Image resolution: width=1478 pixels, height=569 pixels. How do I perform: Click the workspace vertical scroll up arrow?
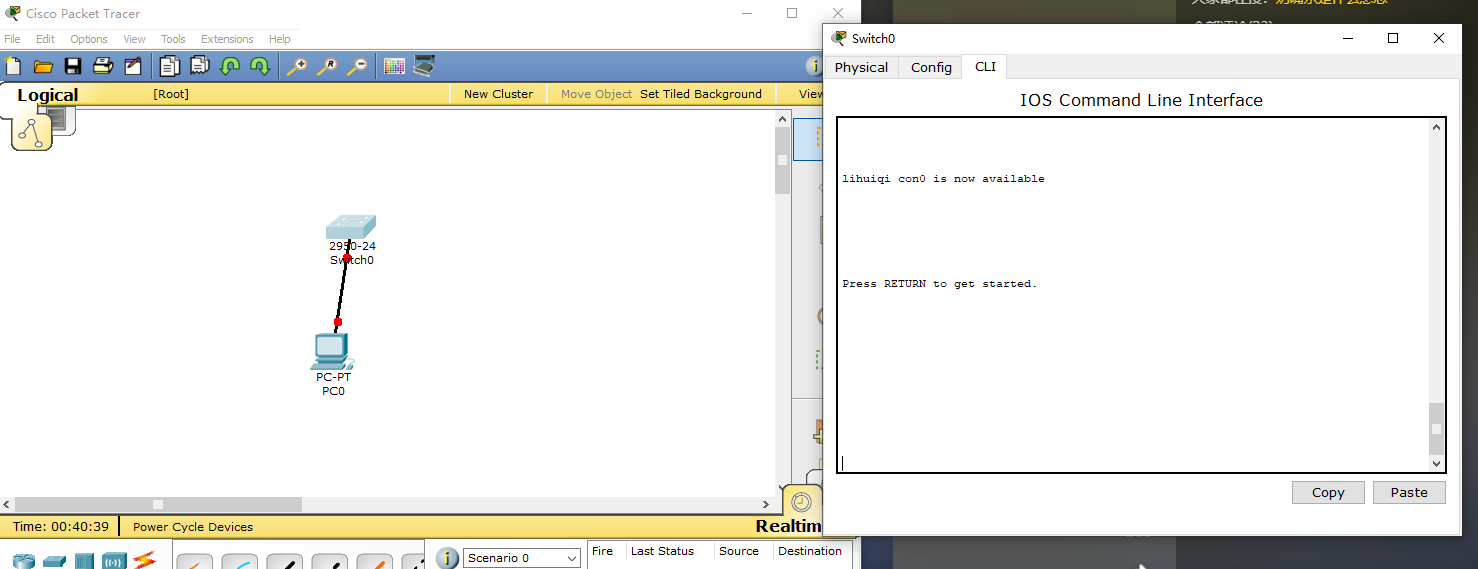[x=783, y=120]
